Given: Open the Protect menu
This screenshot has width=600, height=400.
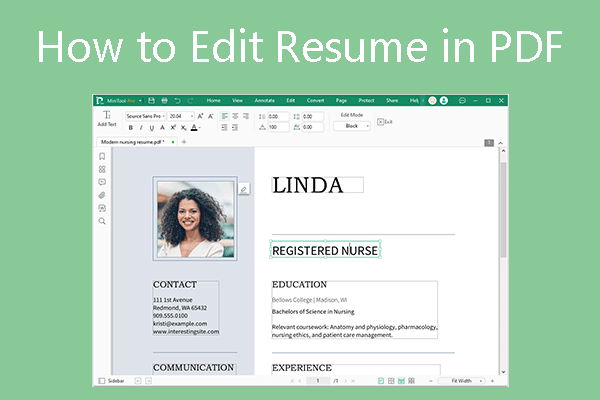Looking at the screenshot, I should pos(366,100).
